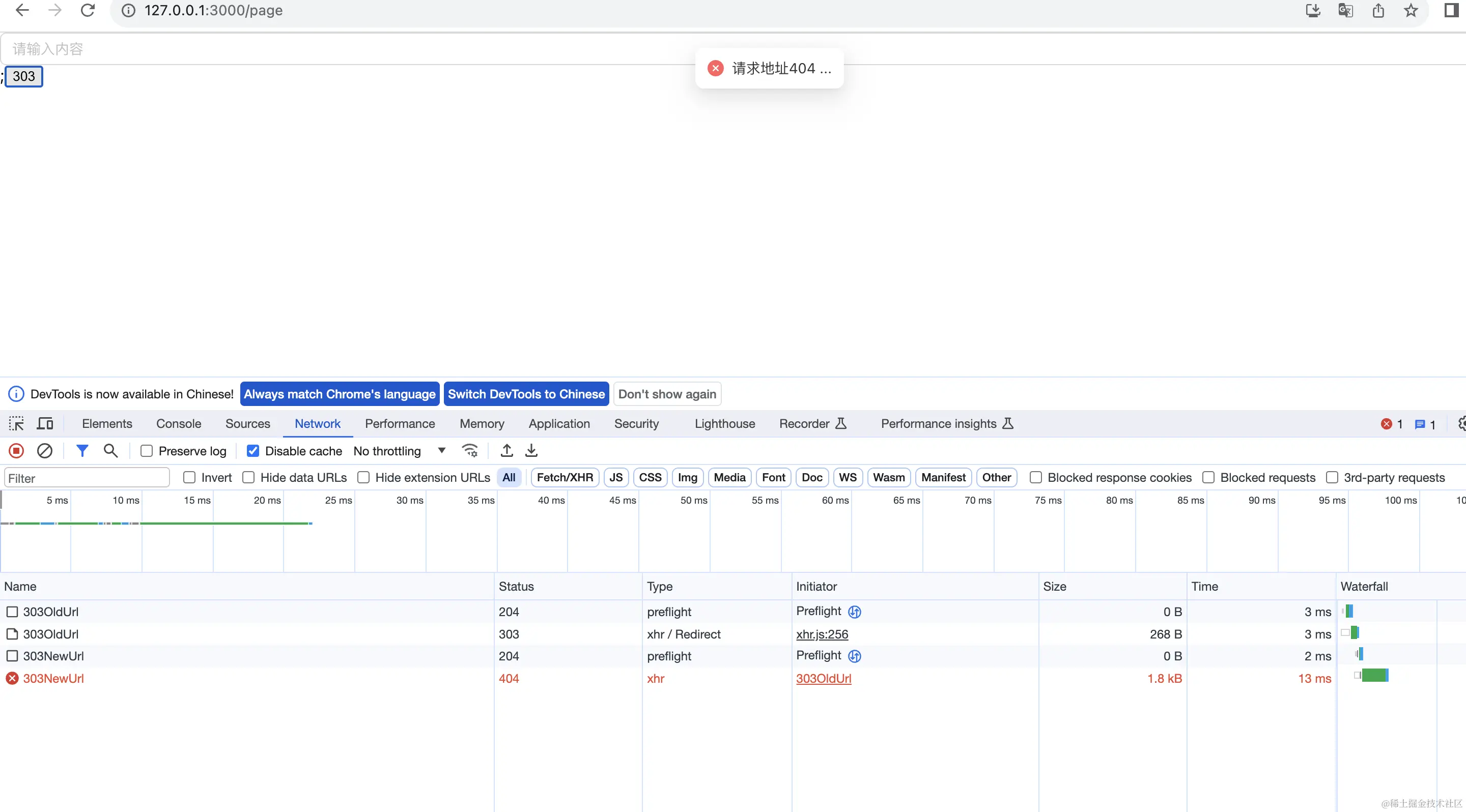Open network search magnifier icon

[110, 451]
